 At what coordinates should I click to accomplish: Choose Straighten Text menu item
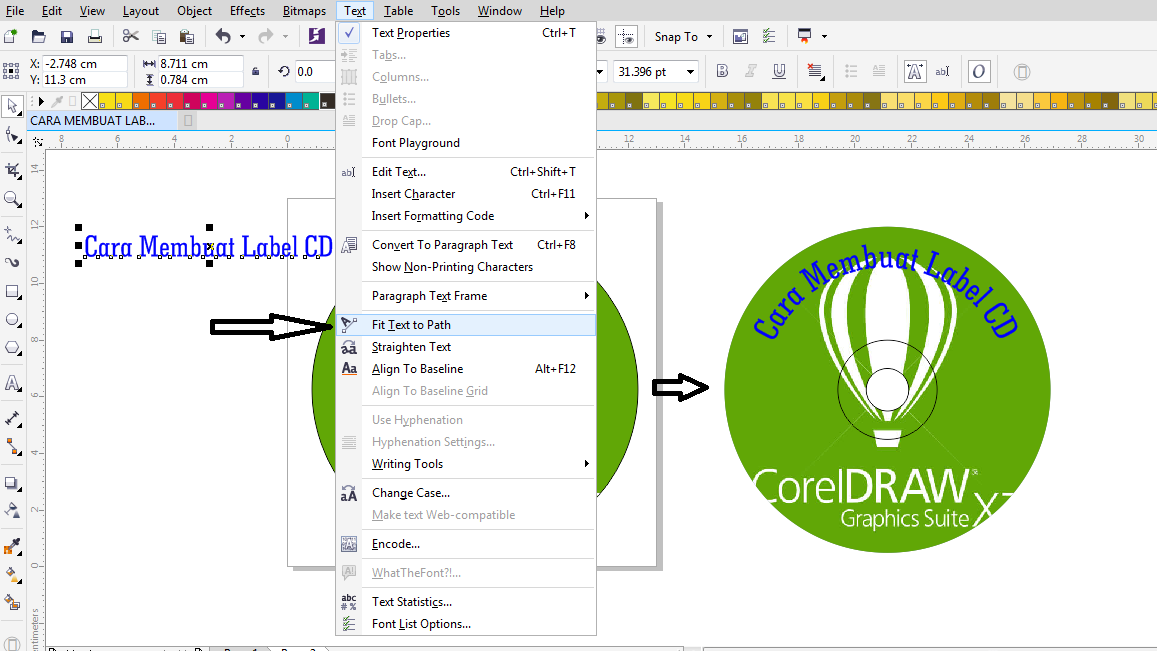click(466, 347)
